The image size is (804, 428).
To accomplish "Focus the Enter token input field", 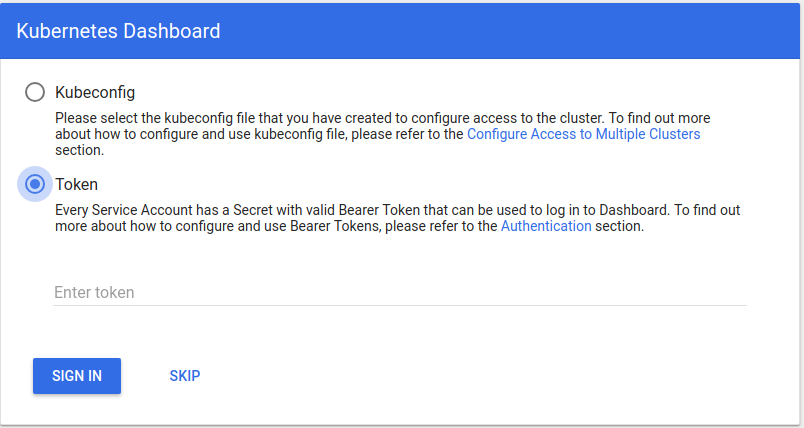I will tap(400, 292).
